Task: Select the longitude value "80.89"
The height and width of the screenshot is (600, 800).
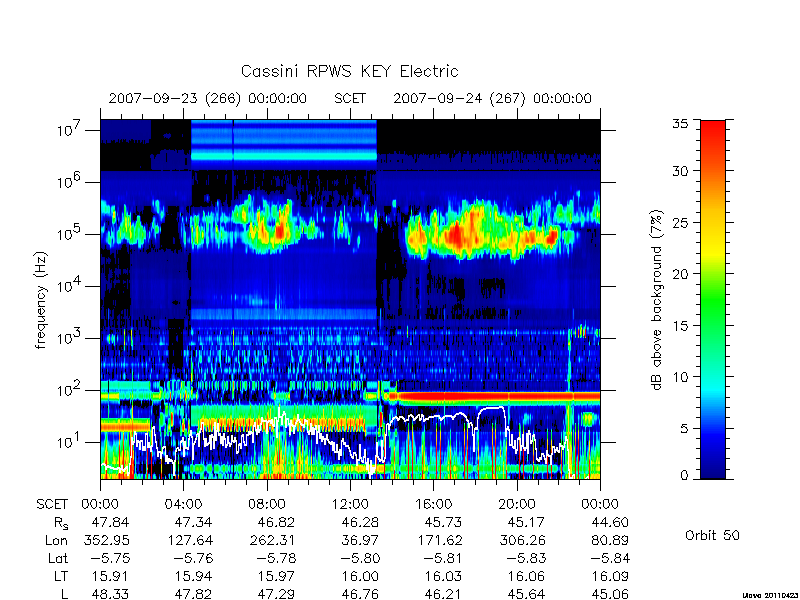Action: tap(610, 540)
